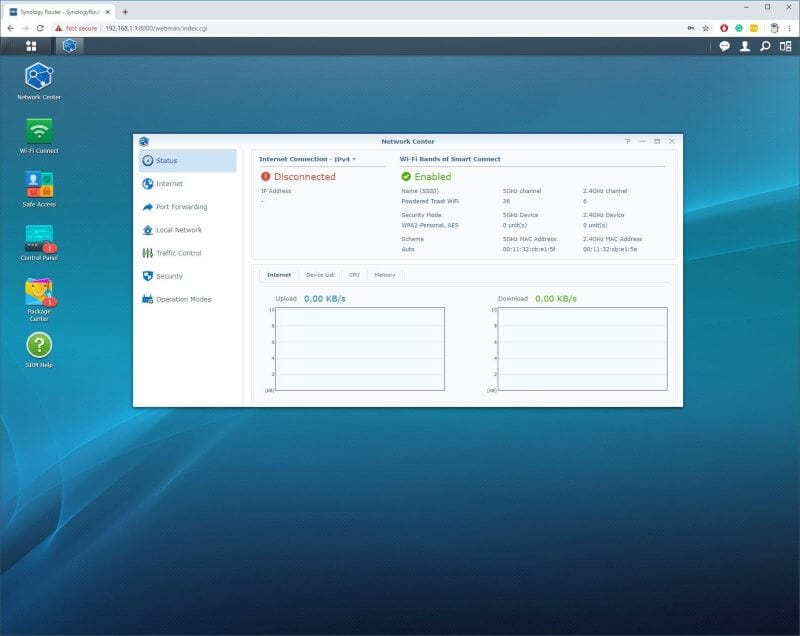Image resolution: width=800 pixels, height=636 pixels.
Task: Open Control Panel from the desktop
Action: (x=40, y=241)
